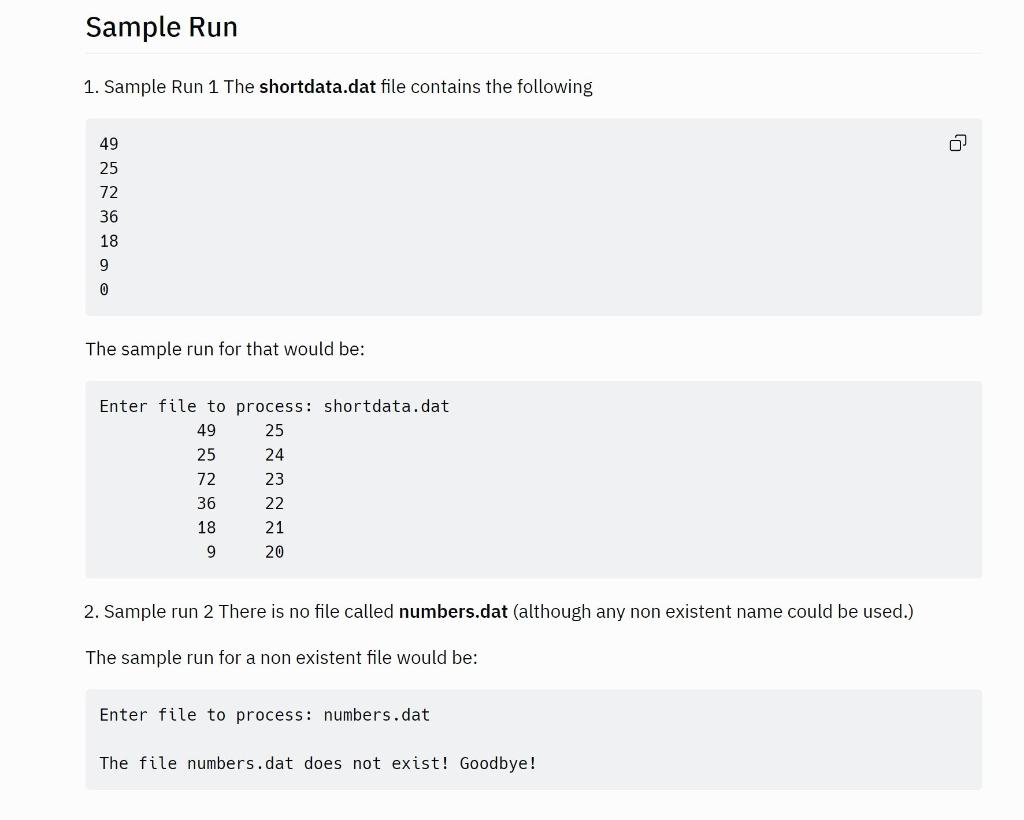Click the output row showing 49 and 25
The height and width of the screenshot is (820, 1024).
coord(240,431)
